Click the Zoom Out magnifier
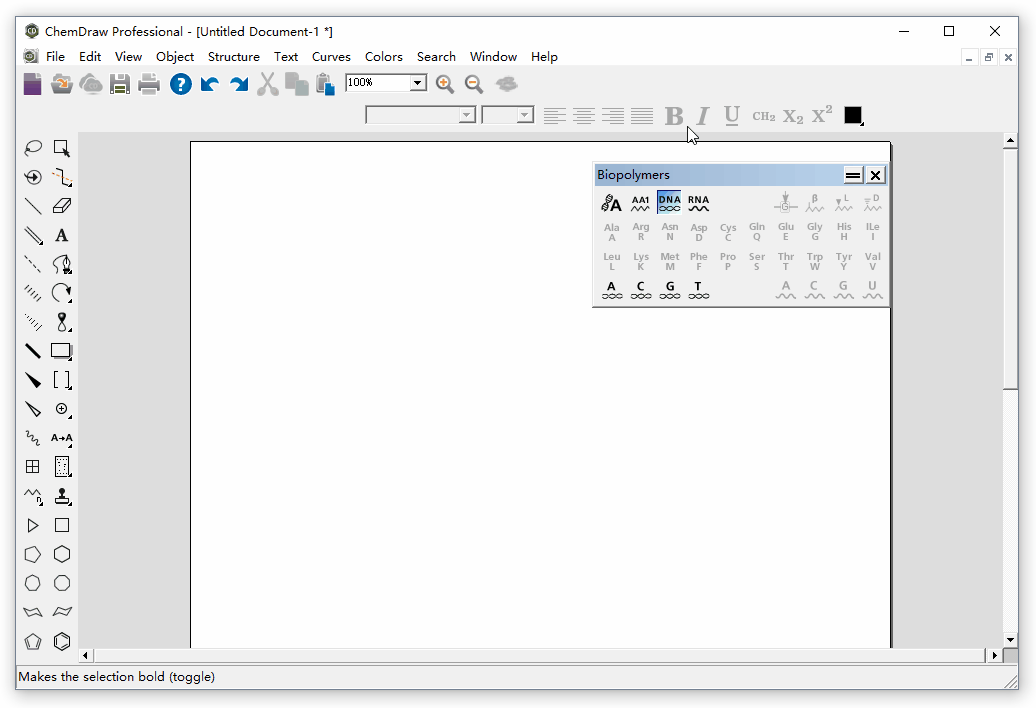Image resolution: width=1036 pixels, height=708 pixels. coord(474,84)
